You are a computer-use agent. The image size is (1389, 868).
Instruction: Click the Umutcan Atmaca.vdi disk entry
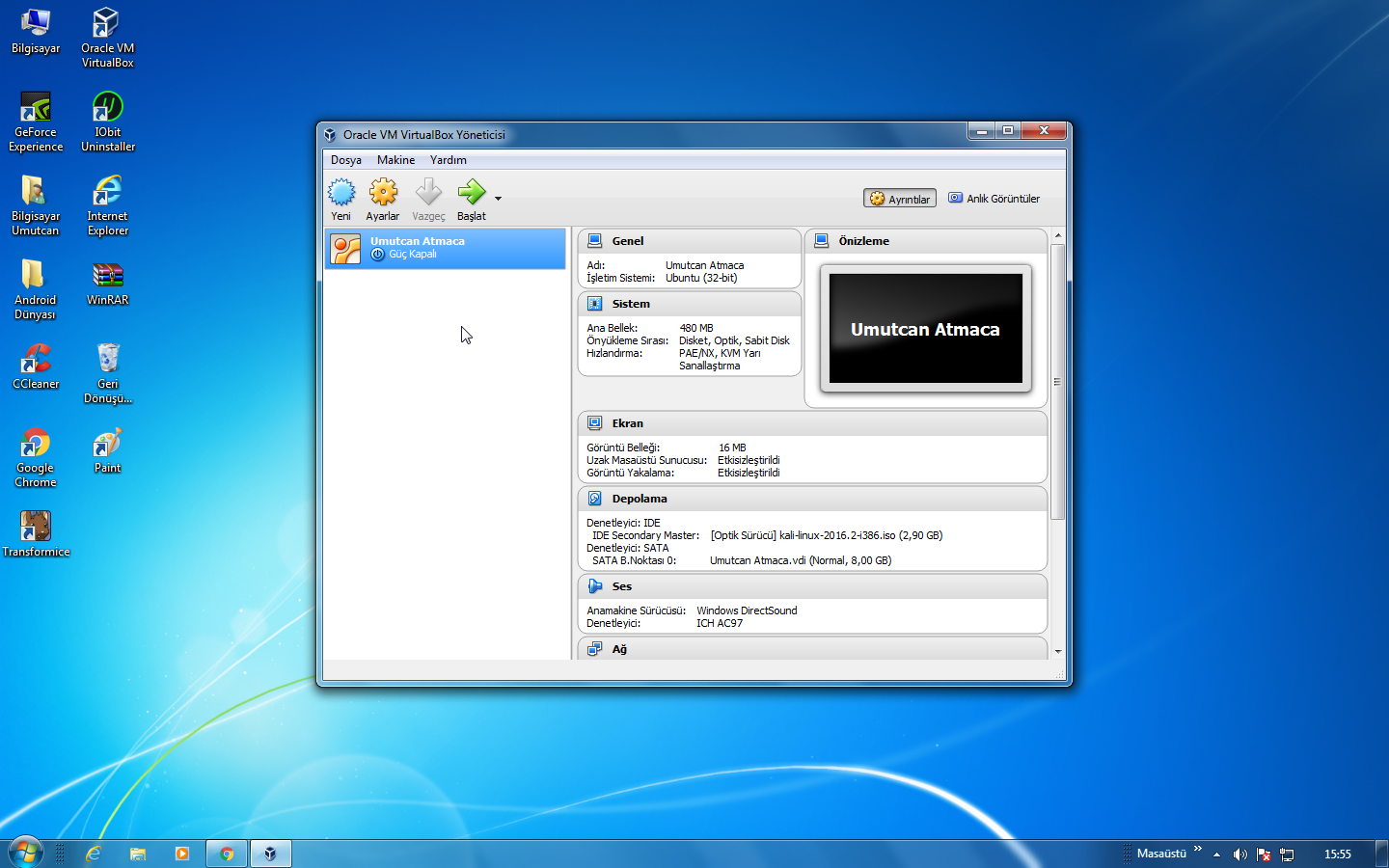point(801,560)
